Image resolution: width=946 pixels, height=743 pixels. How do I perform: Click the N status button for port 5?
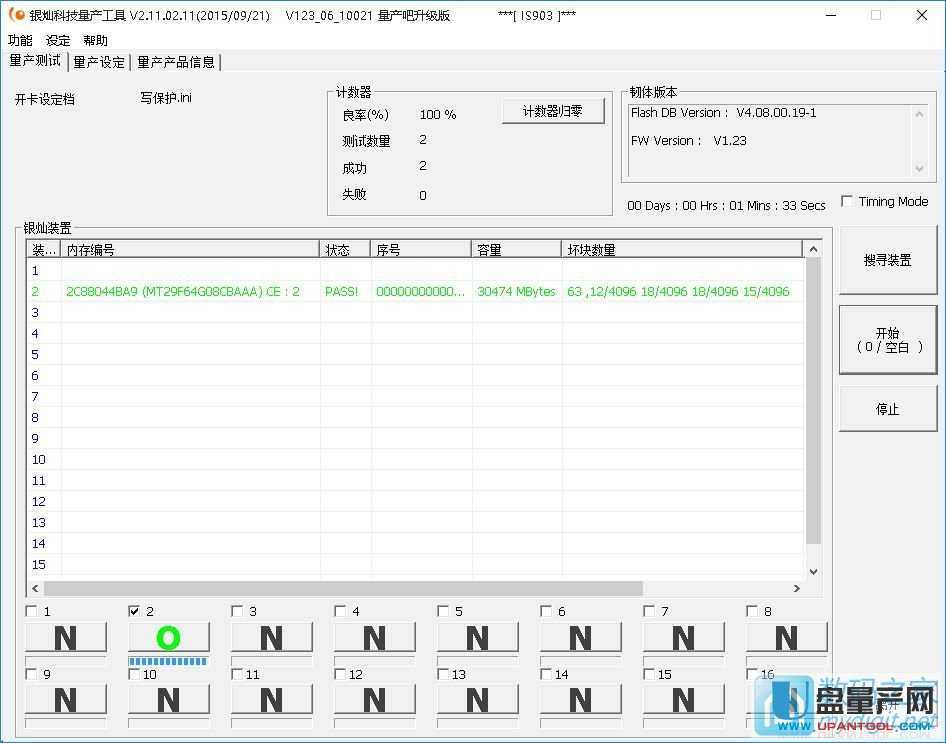pos(477,638)
